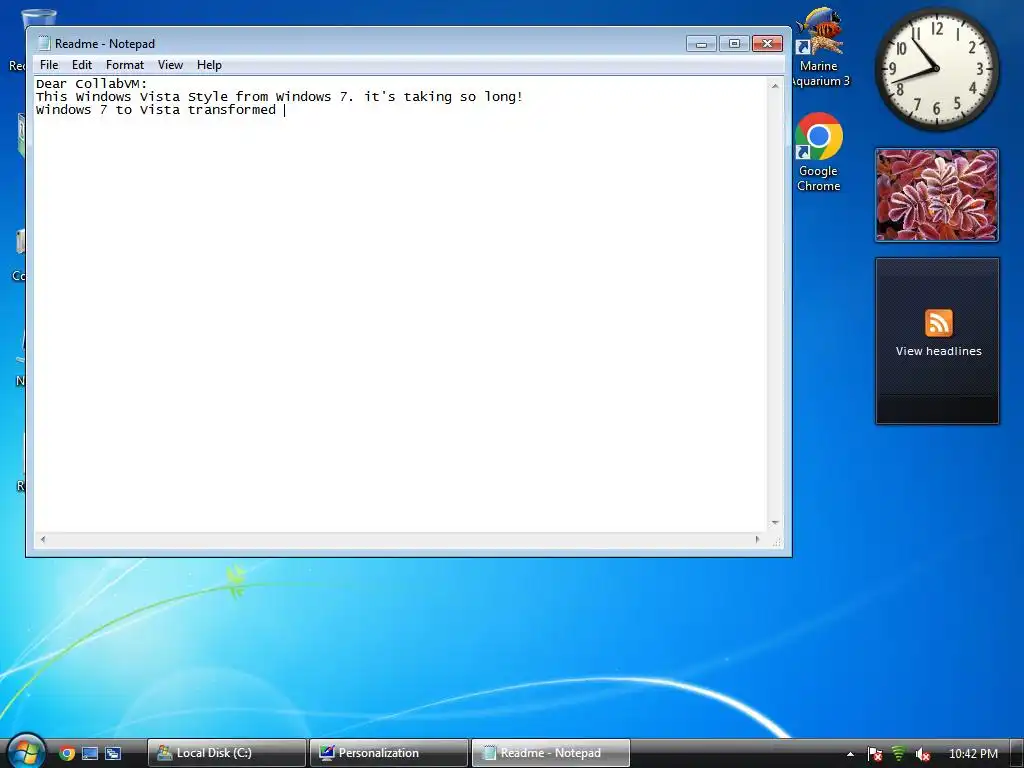Screen dimensions: 1024x768
Task: Open the Format menu in Notepad
Action: [x=125, y=65]
